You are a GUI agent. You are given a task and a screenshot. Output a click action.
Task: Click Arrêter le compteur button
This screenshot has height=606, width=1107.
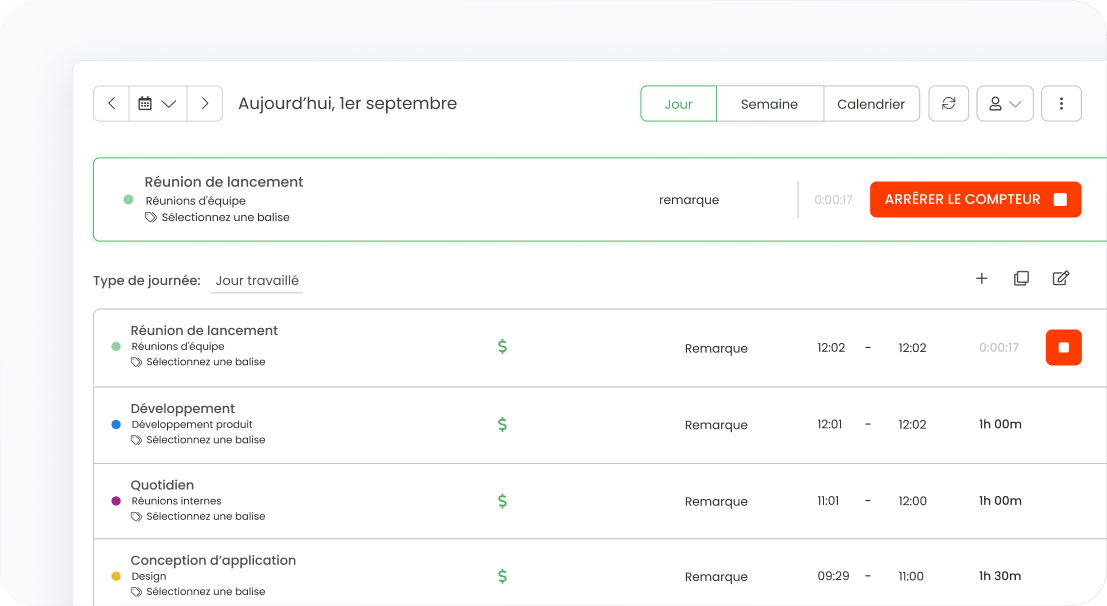[x=975, y=199]
